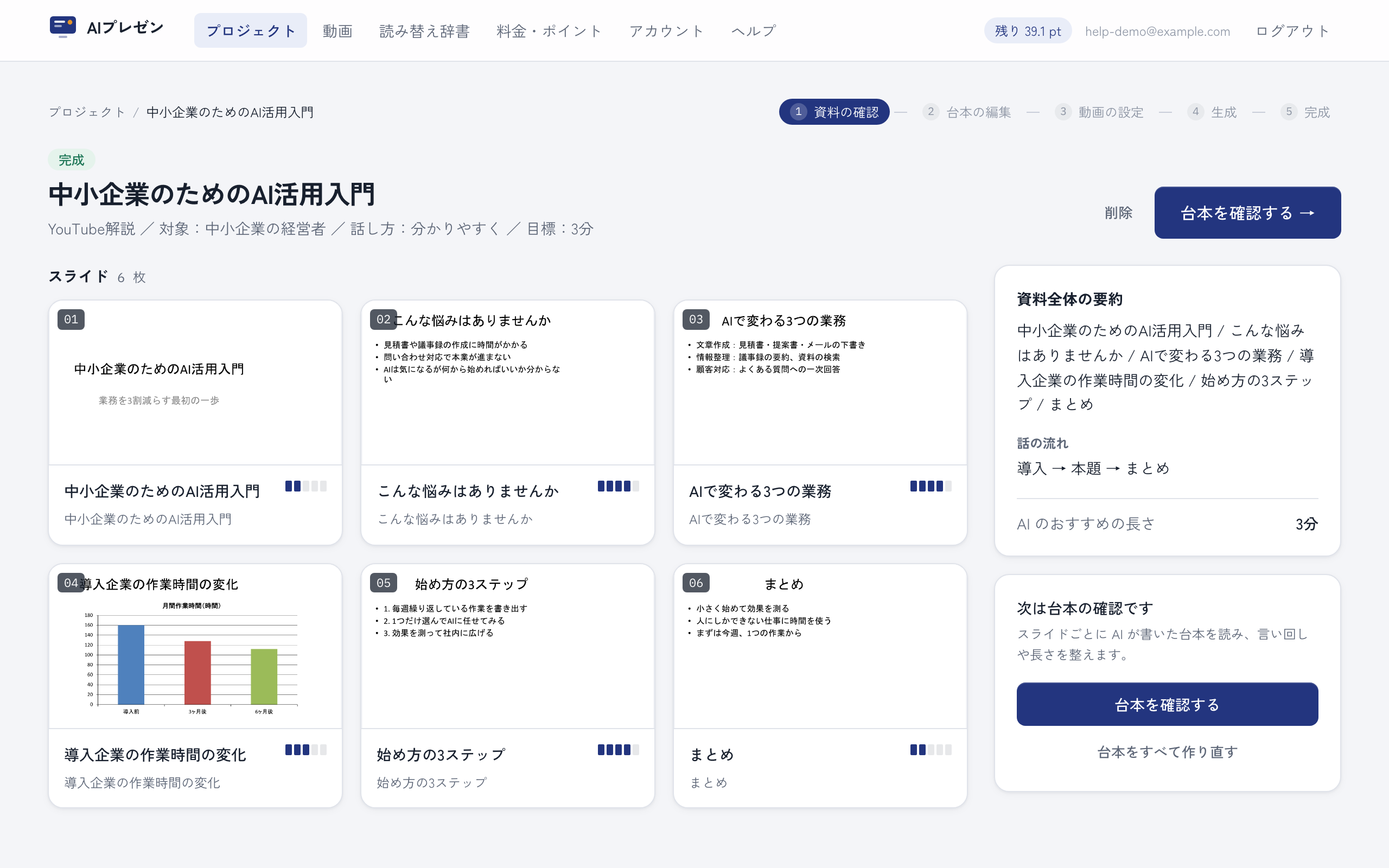Click the level bars on 導入企業の作業時間の変化 card
The width and height of the screenshot is (1389, 868).
click(306, 750)
